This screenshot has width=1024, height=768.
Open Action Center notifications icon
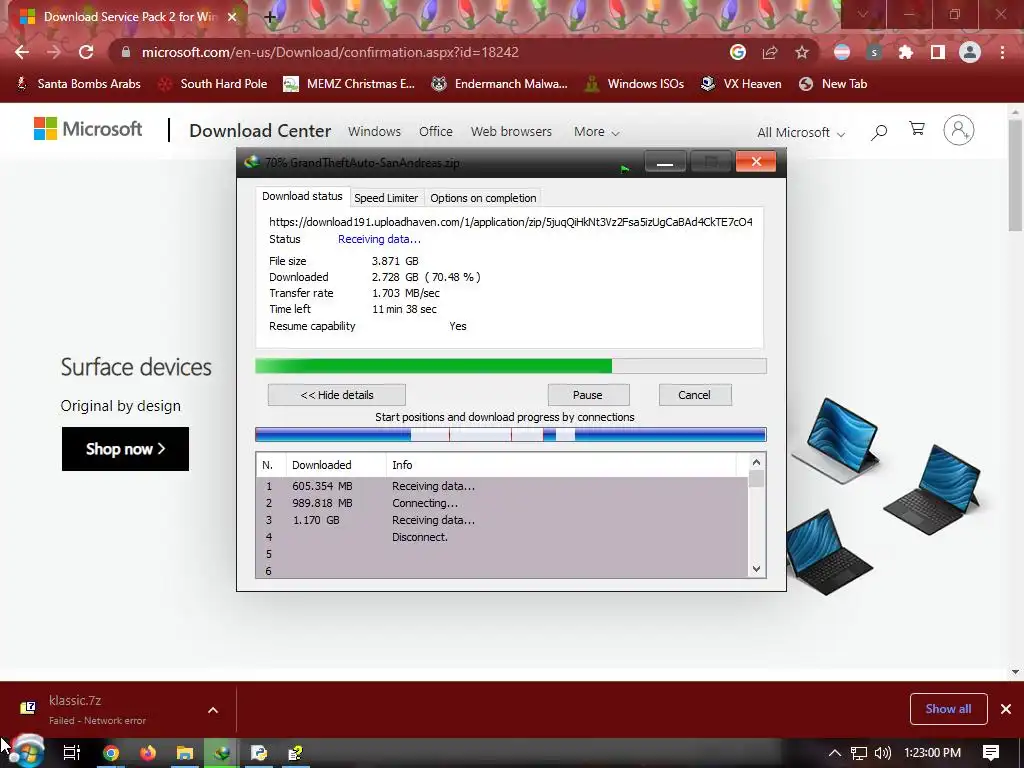pyautogui.click(x=991, y=753)
